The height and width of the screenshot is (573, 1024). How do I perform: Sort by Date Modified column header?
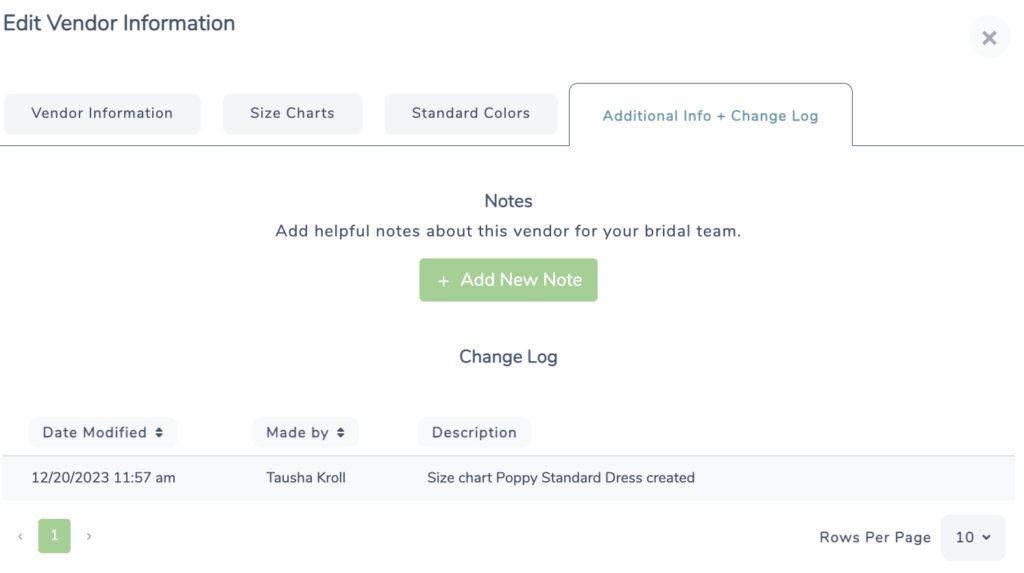(x=103, y=433)
